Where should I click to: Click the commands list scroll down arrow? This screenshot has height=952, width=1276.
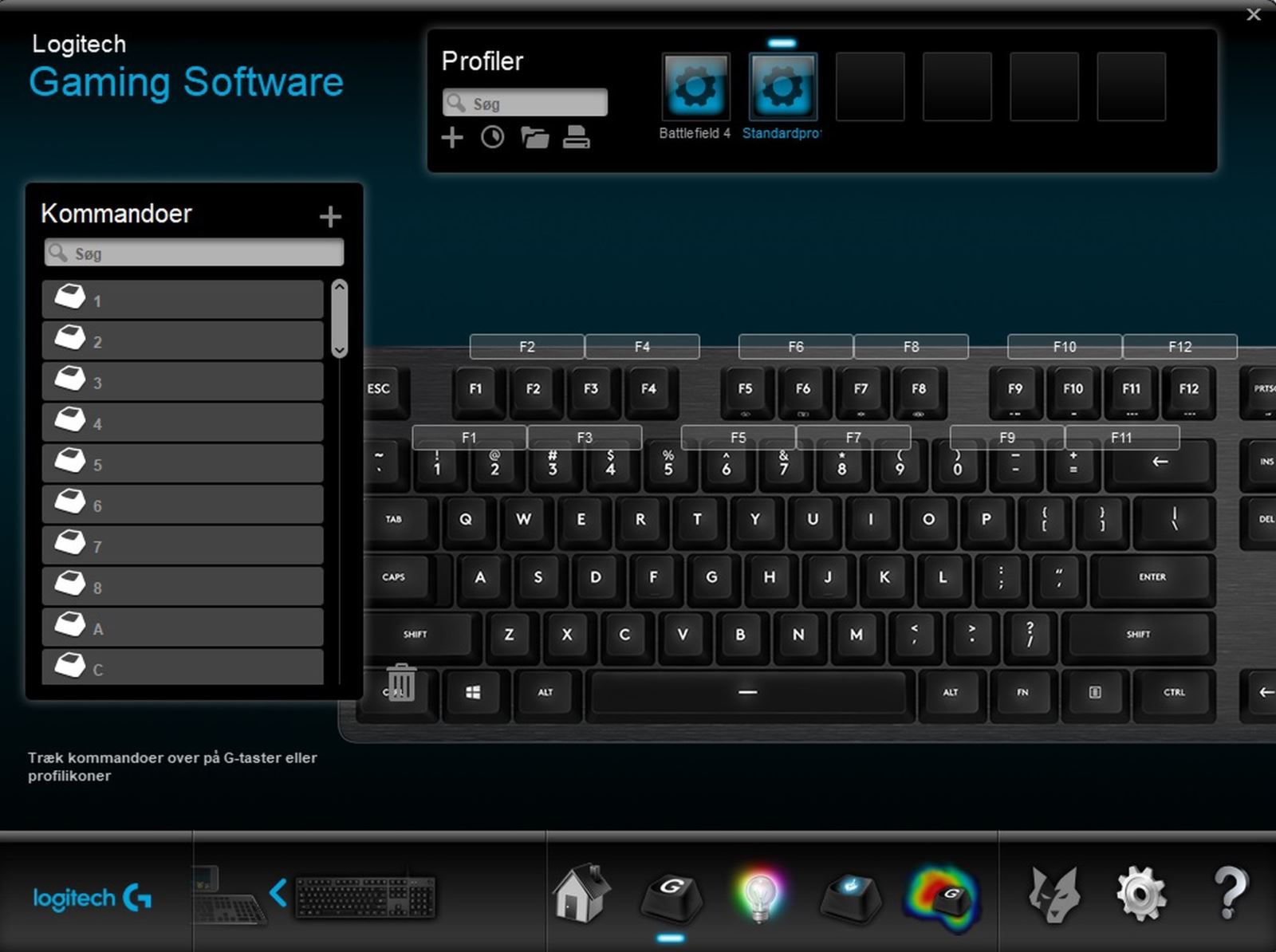[x=340, y=349]
